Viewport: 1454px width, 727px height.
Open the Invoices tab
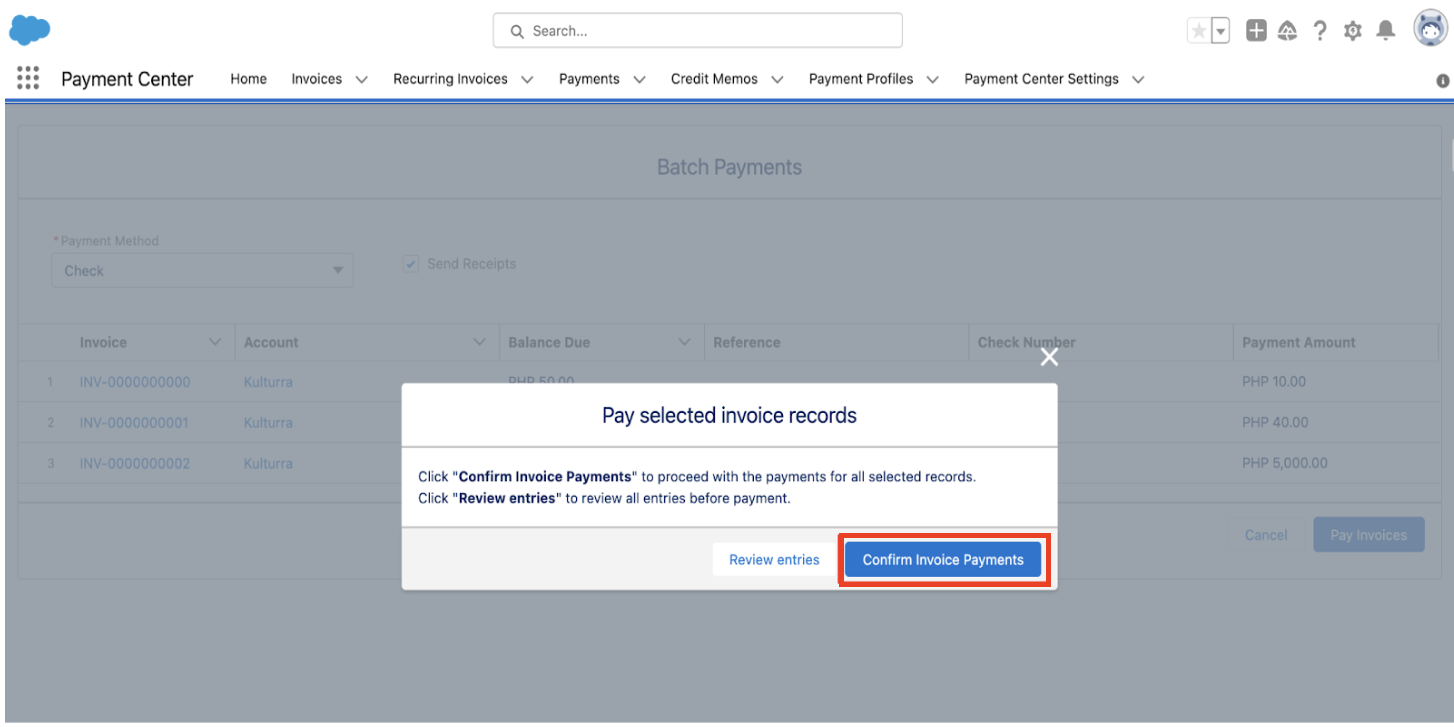pos(317,79)
